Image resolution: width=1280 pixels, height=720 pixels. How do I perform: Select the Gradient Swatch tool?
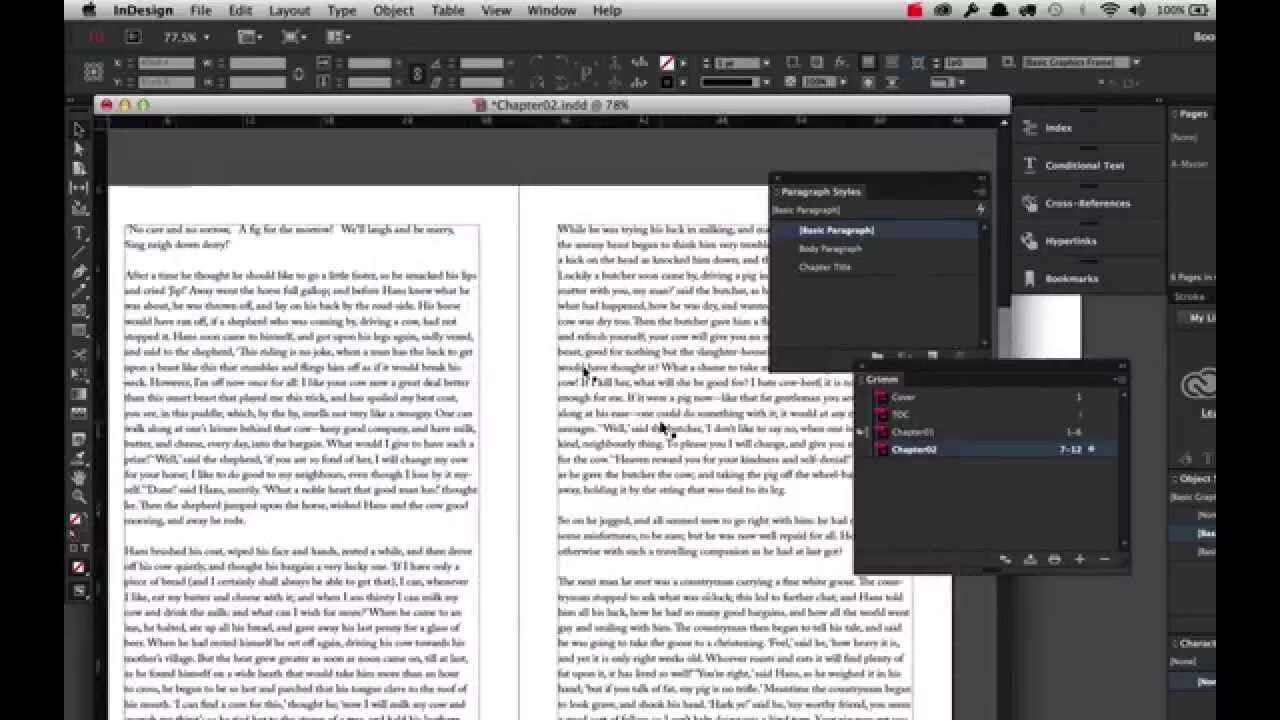(x=79, y=394)
